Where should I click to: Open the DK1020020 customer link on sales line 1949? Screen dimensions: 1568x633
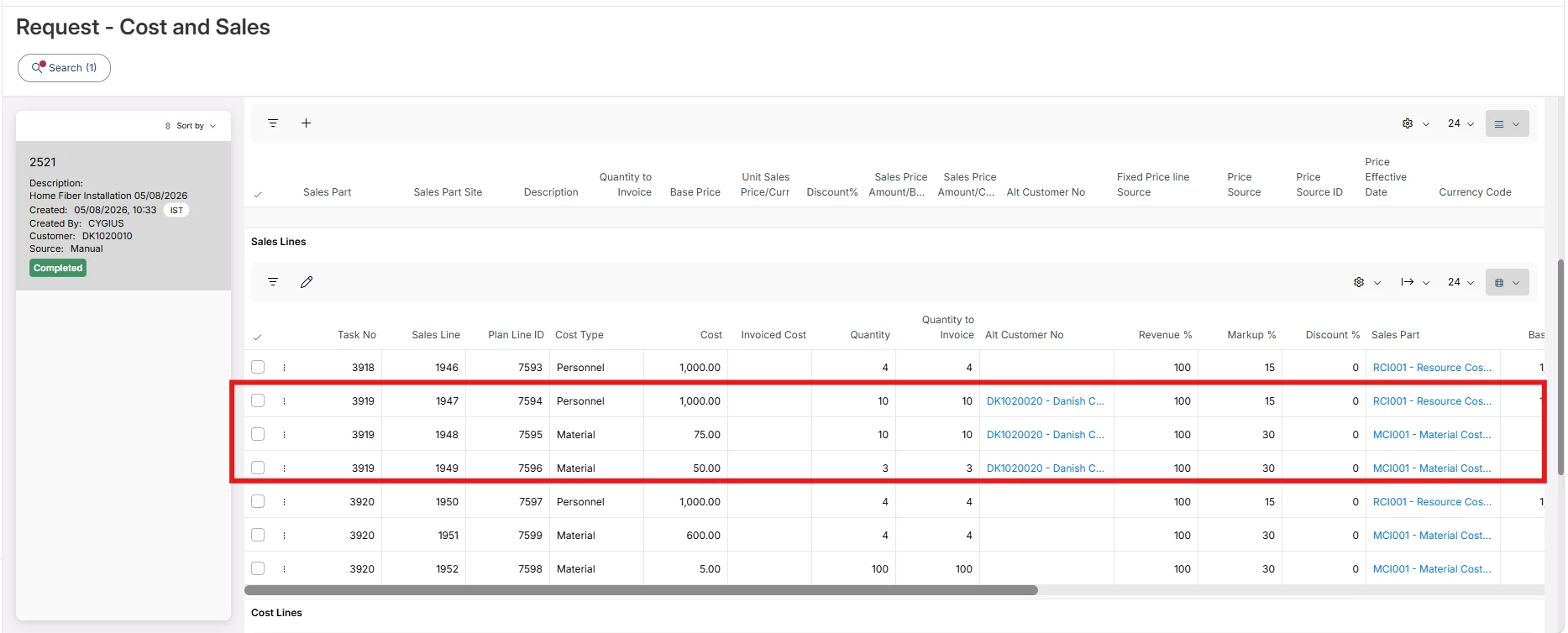(1046, 468)
